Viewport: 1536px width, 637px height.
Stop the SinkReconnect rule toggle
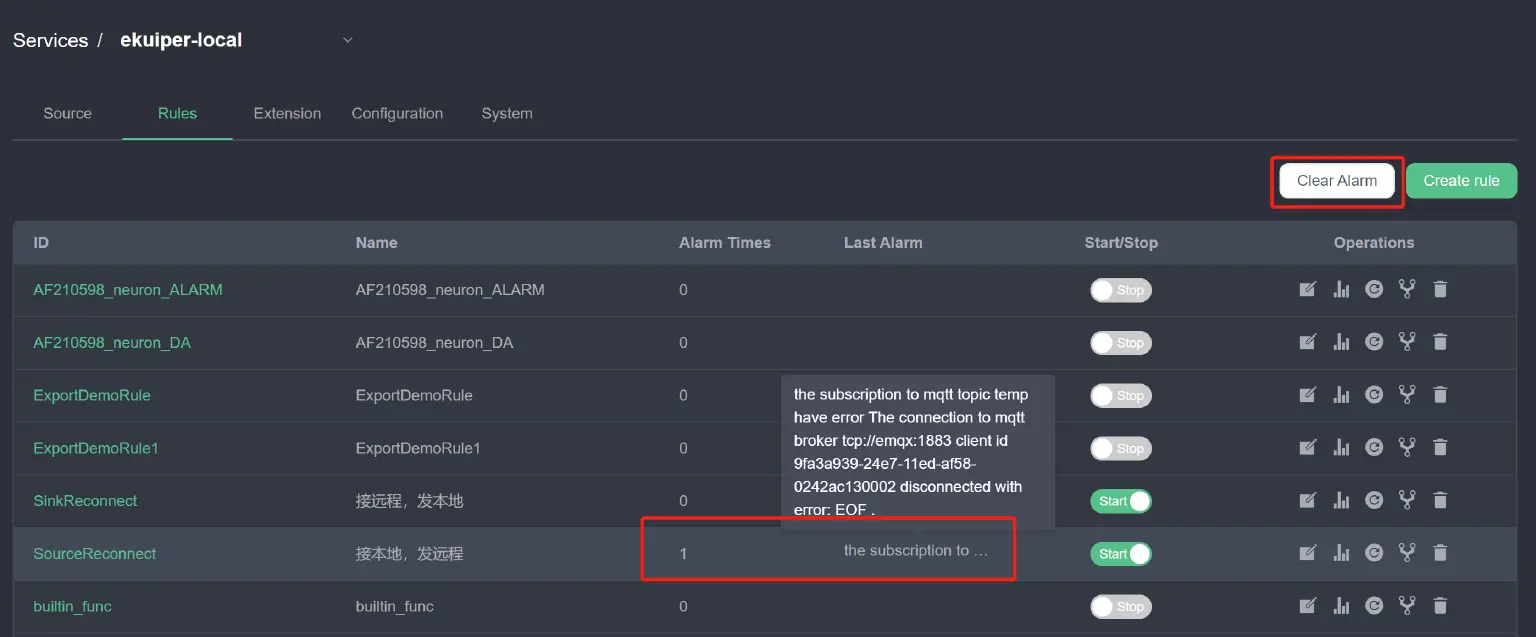[x=1120, y=501]
